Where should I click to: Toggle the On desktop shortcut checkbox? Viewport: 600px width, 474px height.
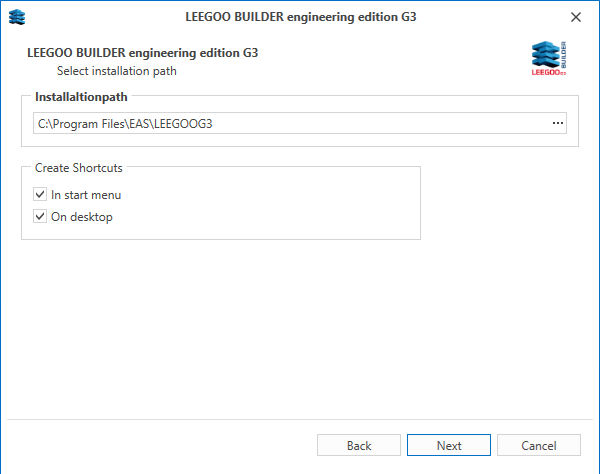(x=40, y=217)
